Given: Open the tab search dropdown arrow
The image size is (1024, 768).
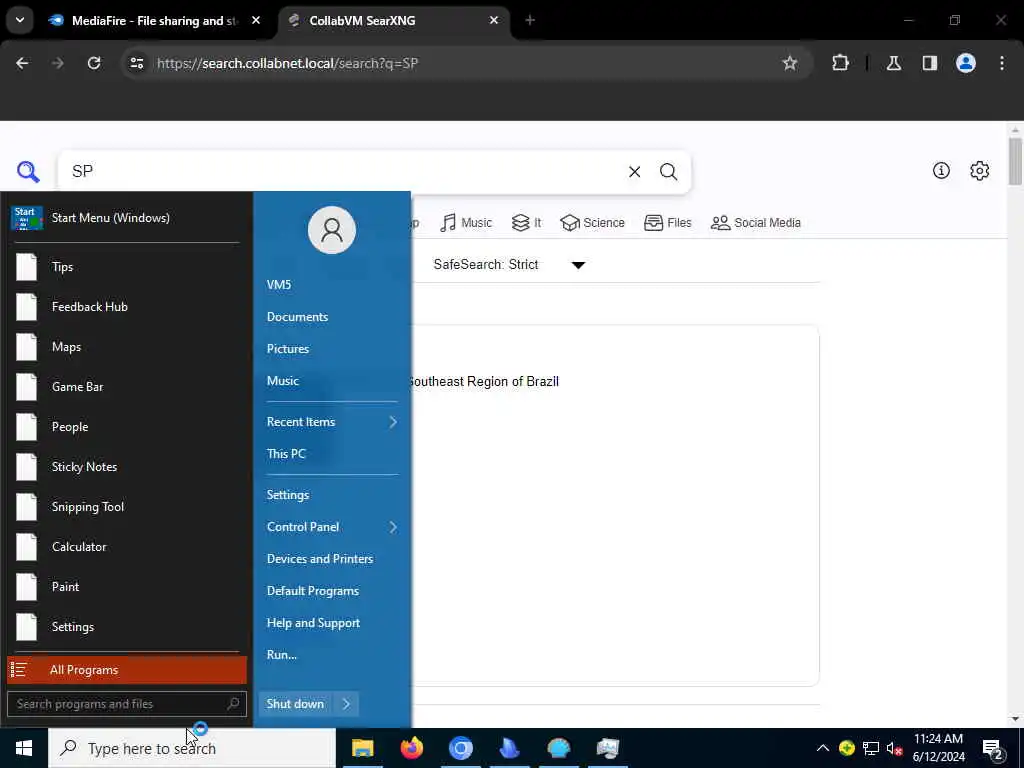Looking at the screenshot, I should (20, 20).
